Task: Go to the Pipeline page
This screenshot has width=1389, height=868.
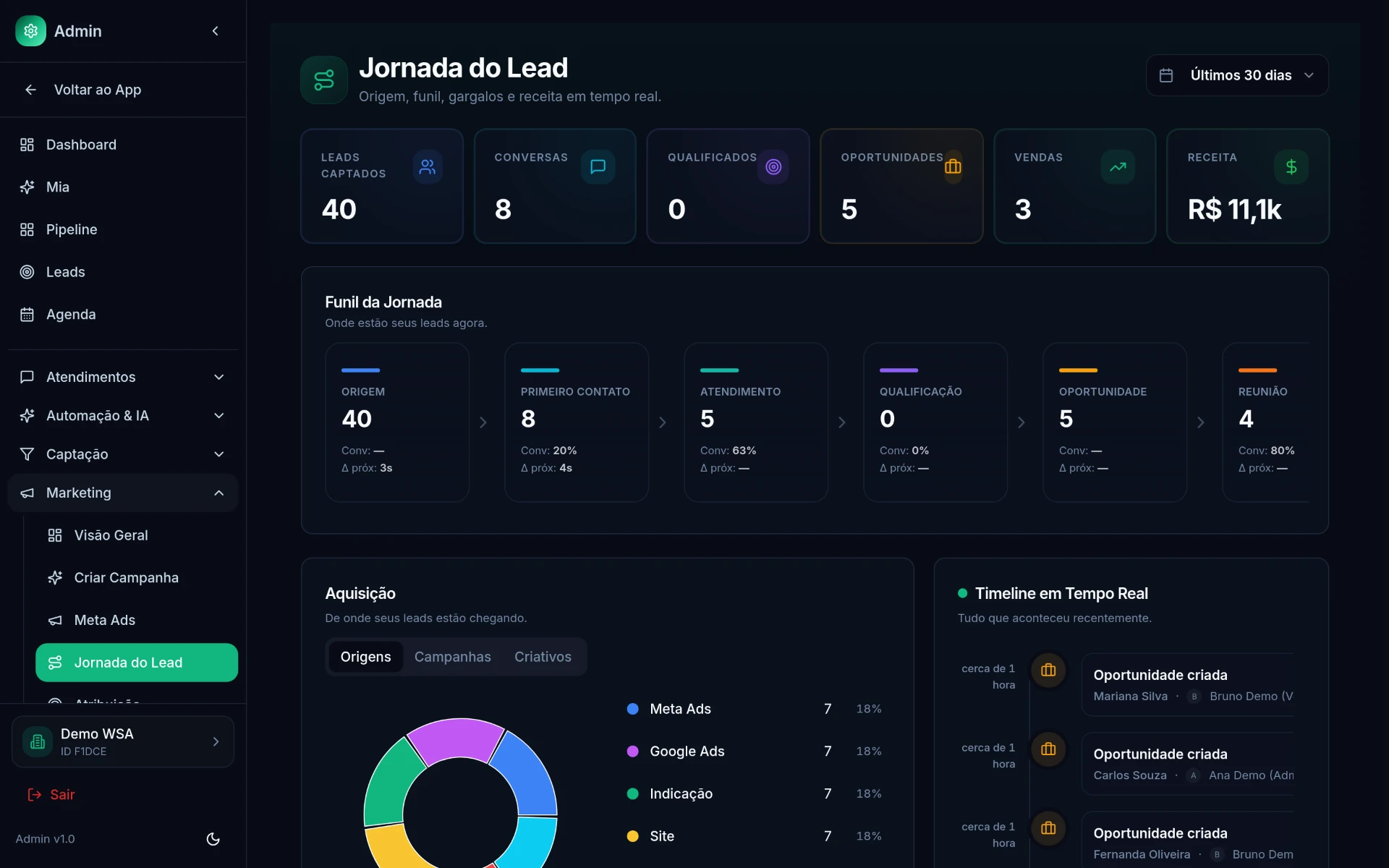Action: coord(123,229)
